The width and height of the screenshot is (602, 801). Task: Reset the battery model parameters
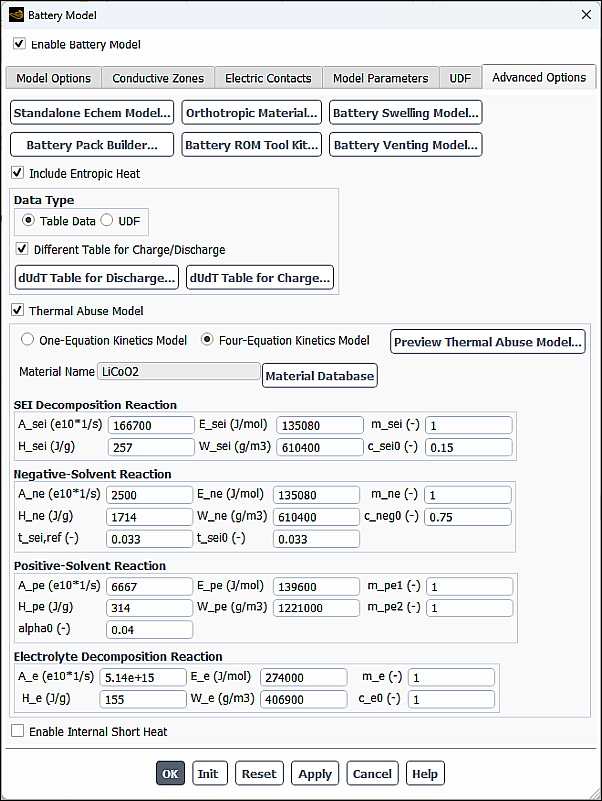(259, 773)
